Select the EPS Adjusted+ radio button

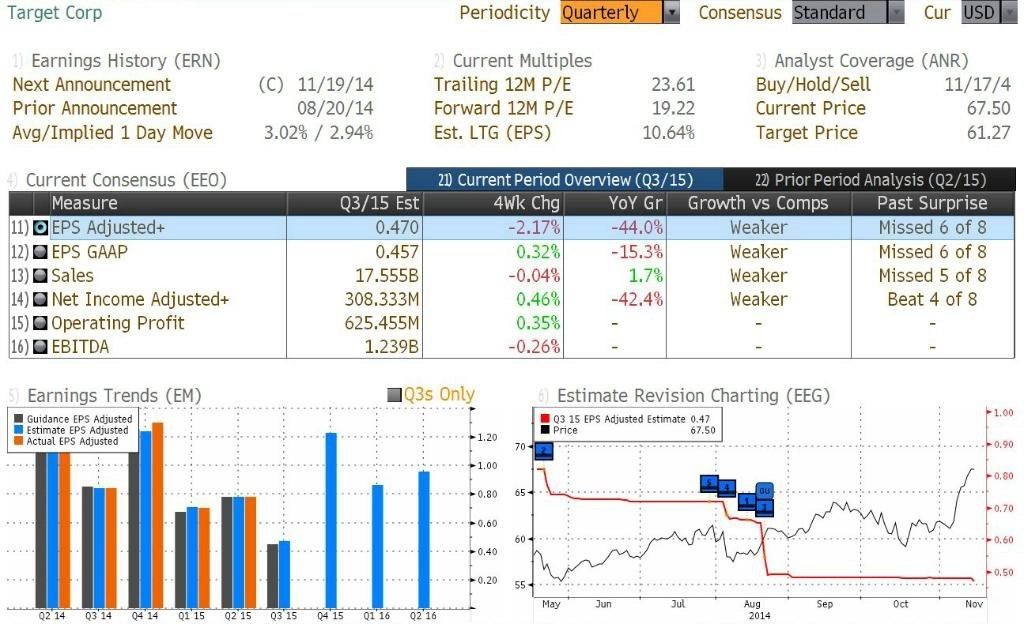(40, 228)
